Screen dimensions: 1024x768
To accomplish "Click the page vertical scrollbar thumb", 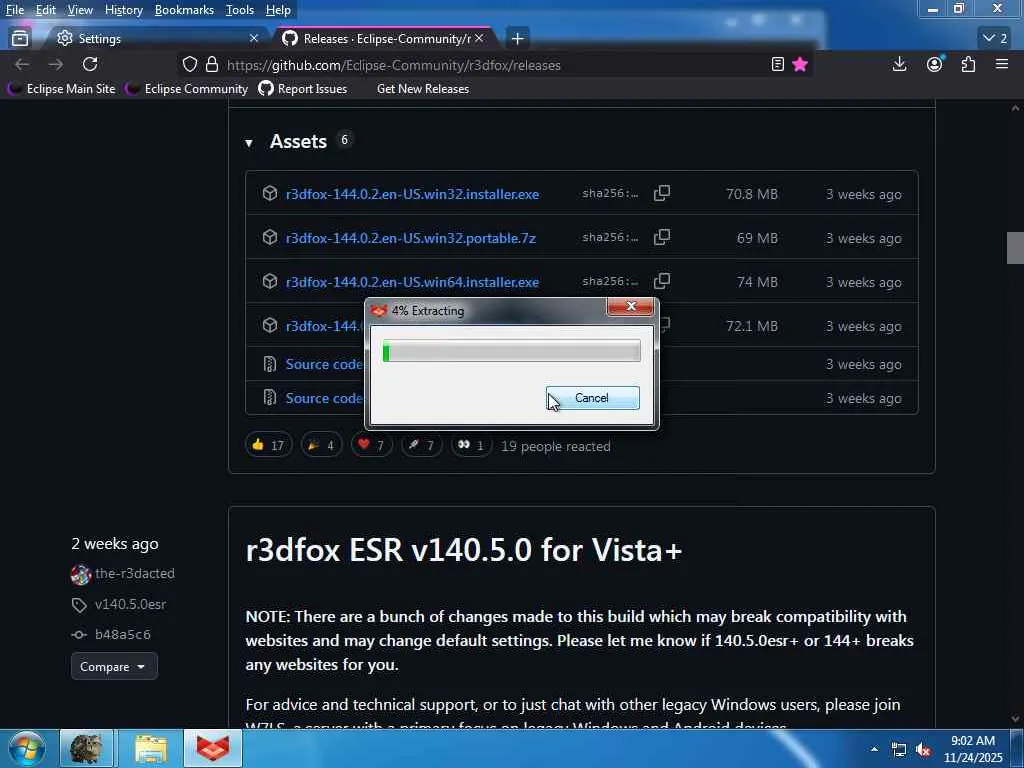I will (x=1015, y=248).
